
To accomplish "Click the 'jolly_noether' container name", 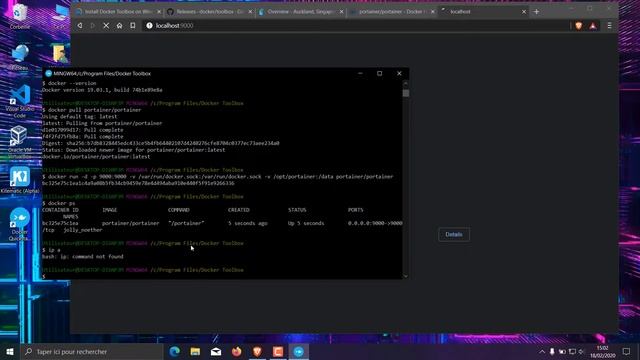I will pos(83,230).
